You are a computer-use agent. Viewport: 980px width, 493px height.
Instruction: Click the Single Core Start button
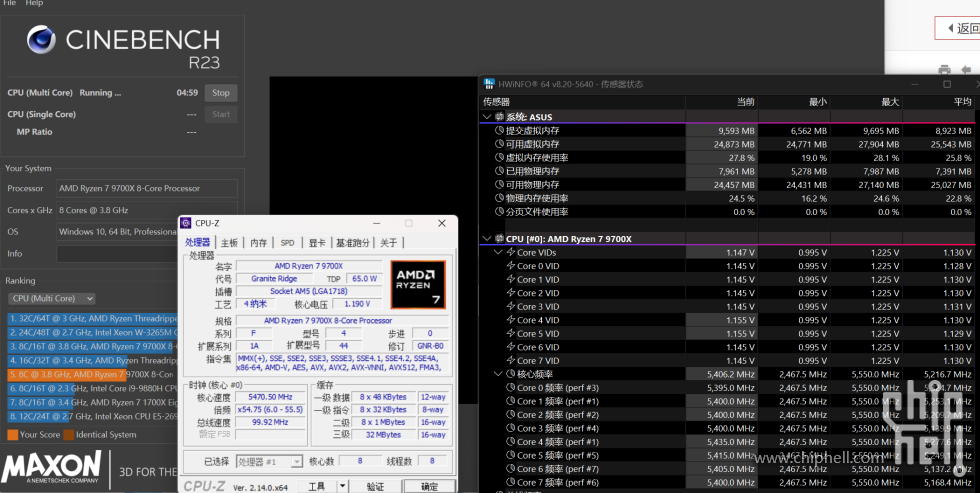click(x=221, y=114)
